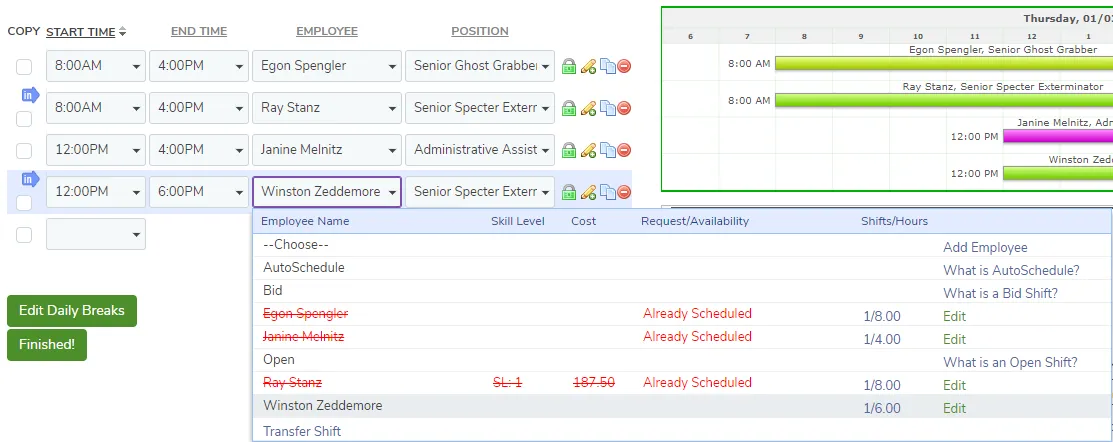This screenshot has width=1113, height=442.
Task: Click Edit link in the Egon Spengler list row
Action: (x=955, y=316)
